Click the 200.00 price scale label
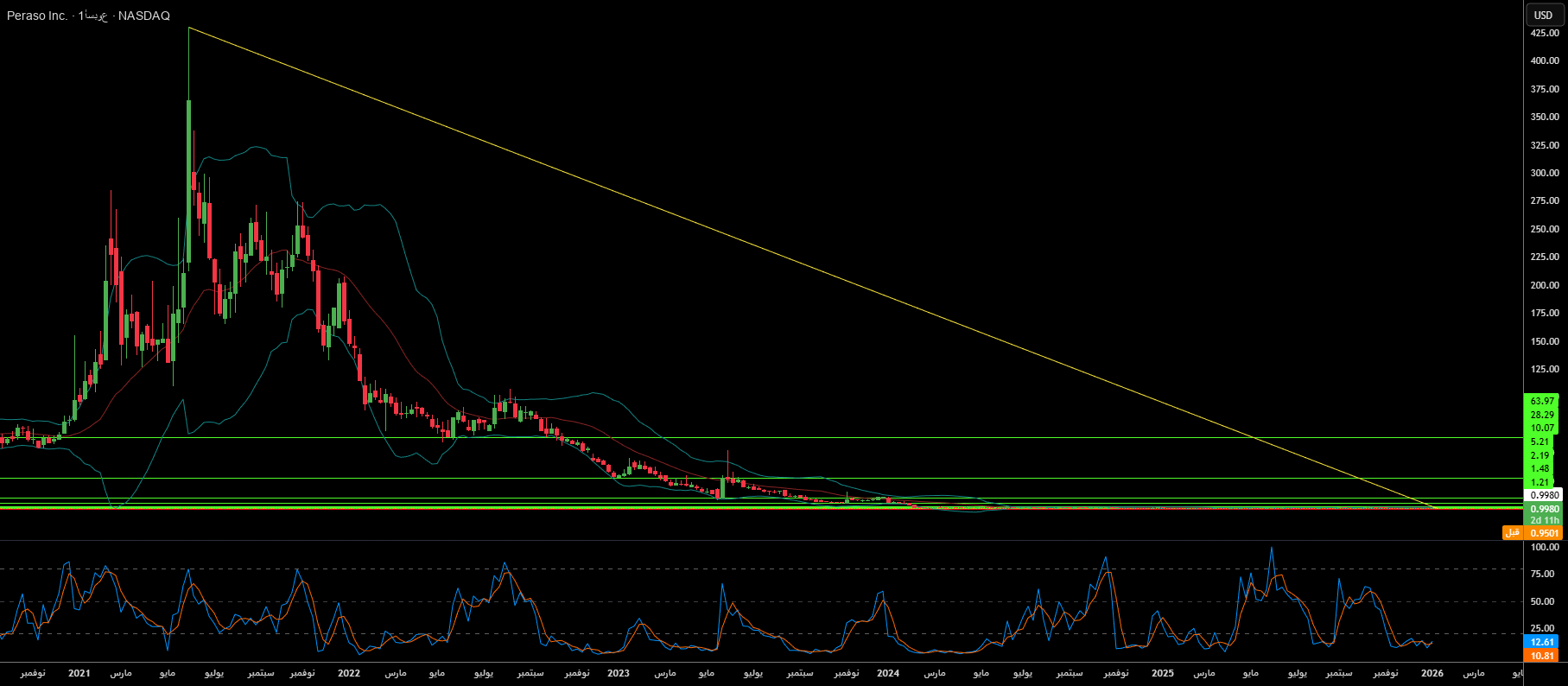The height and width of the screenshot is (686, 1568). click(1544, 285)
